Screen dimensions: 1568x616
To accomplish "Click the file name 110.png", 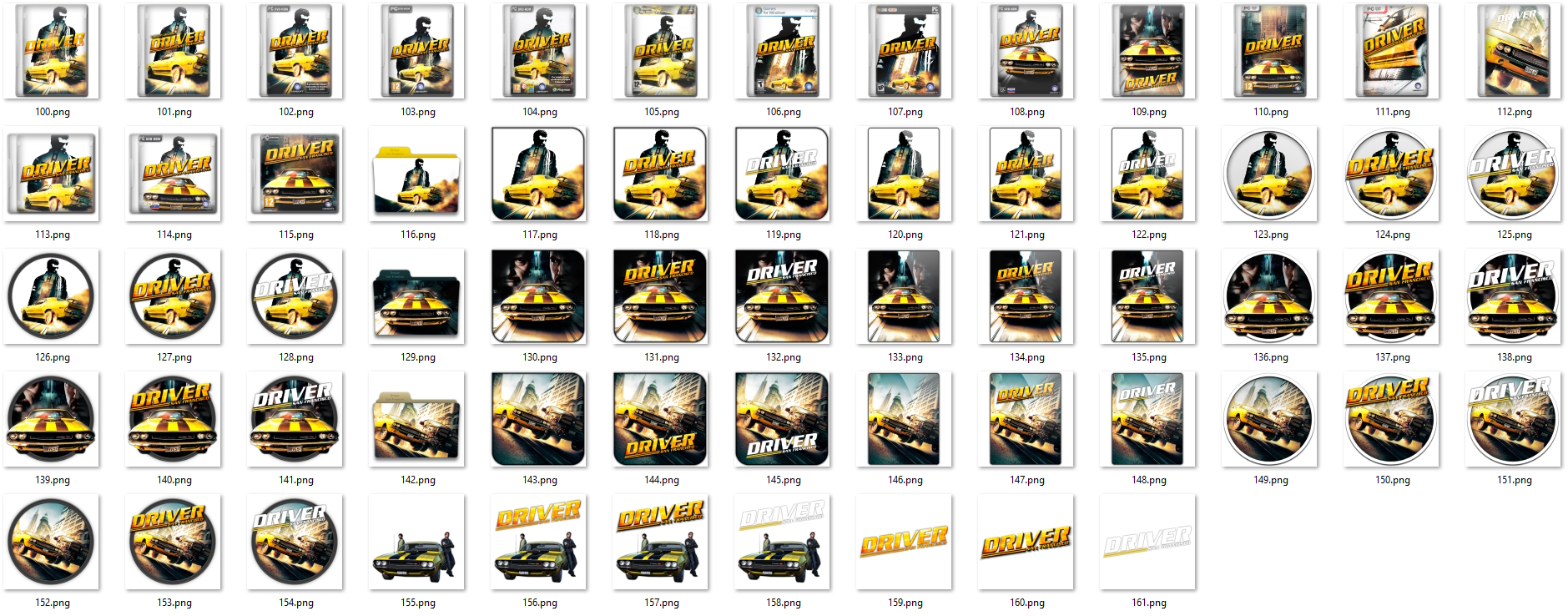I will coord(1271,112).
